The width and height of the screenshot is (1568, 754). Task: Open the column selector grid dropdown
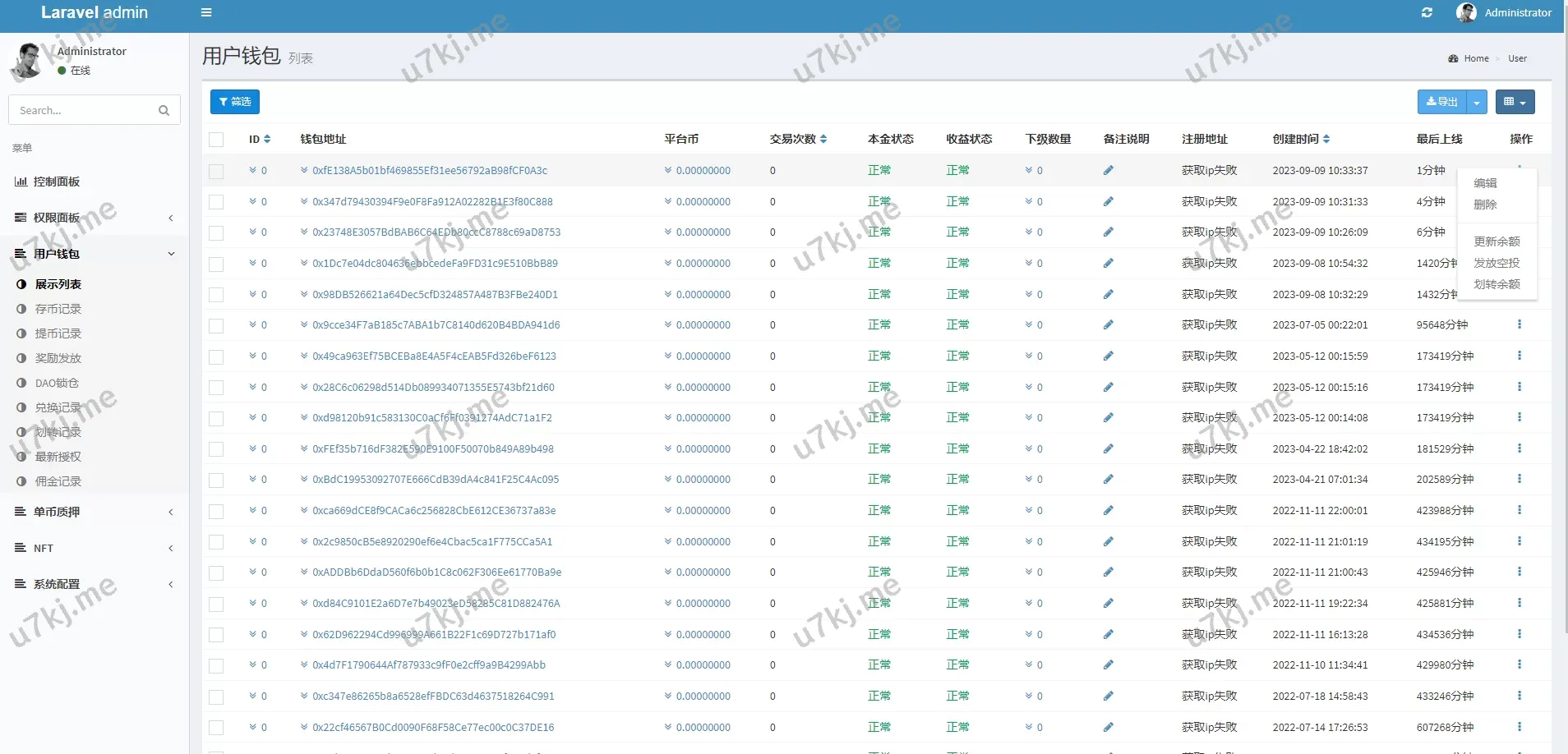click(x=1515, y=102)
